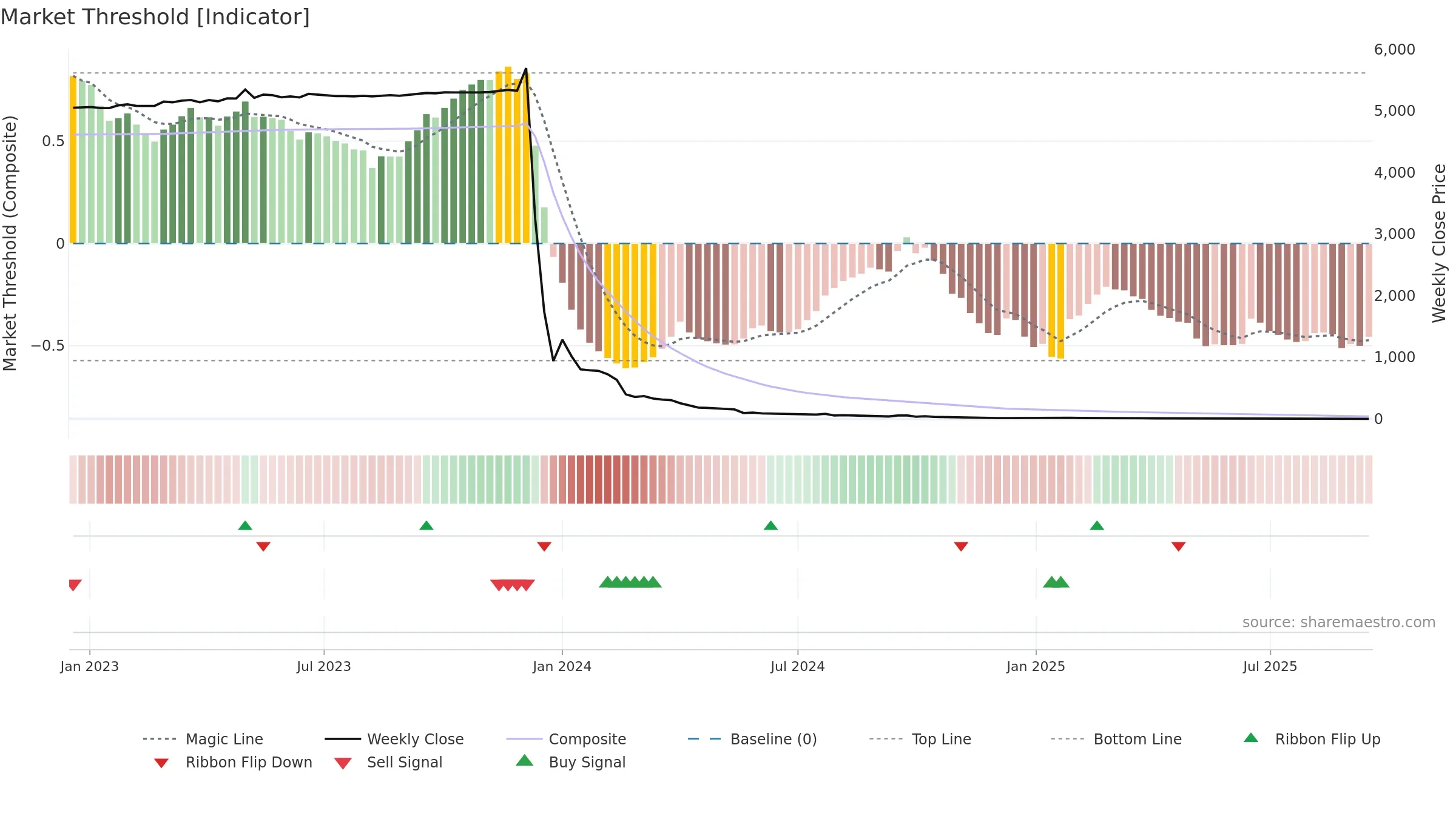
Task: Click the 3,000 price axis label
Action: coord(1395,234)
